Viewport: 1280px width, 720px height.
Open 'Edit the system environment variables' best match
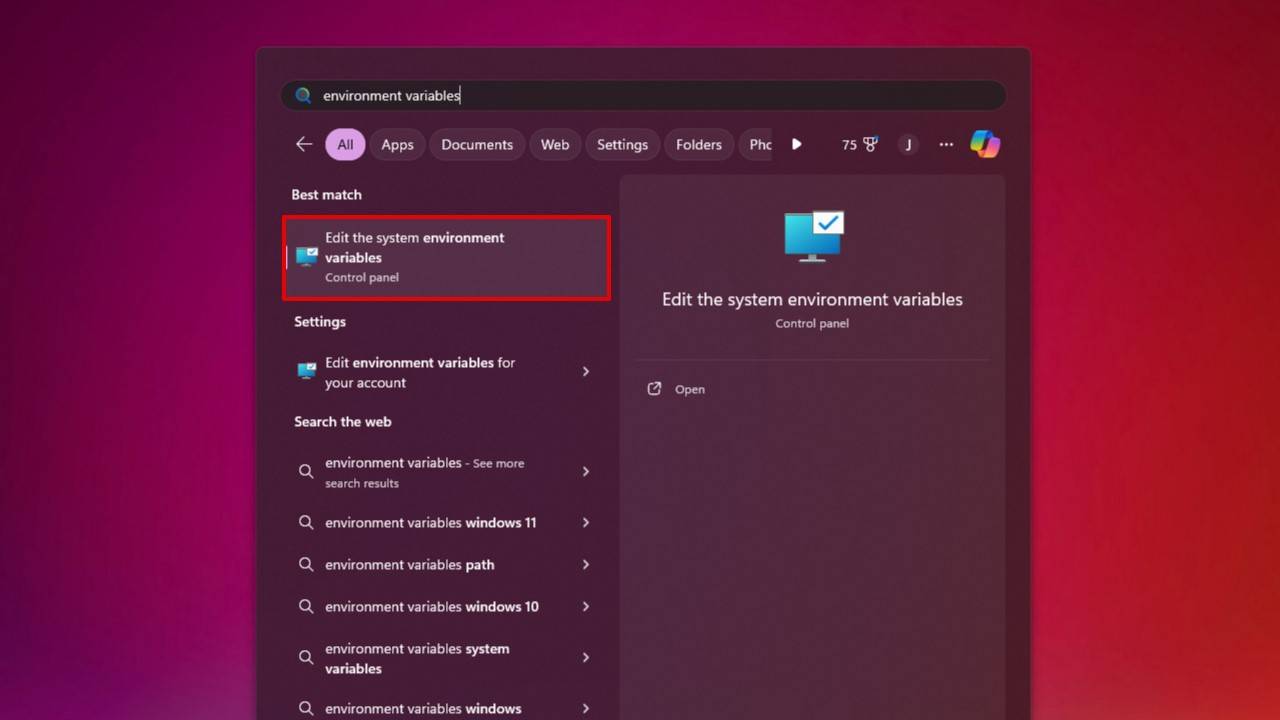click(447, 258)
